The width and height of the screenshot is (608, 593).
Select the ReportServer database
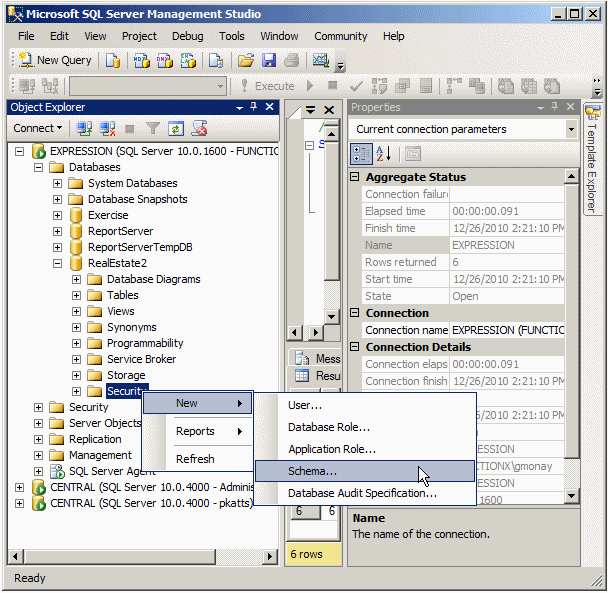(120, 231)
